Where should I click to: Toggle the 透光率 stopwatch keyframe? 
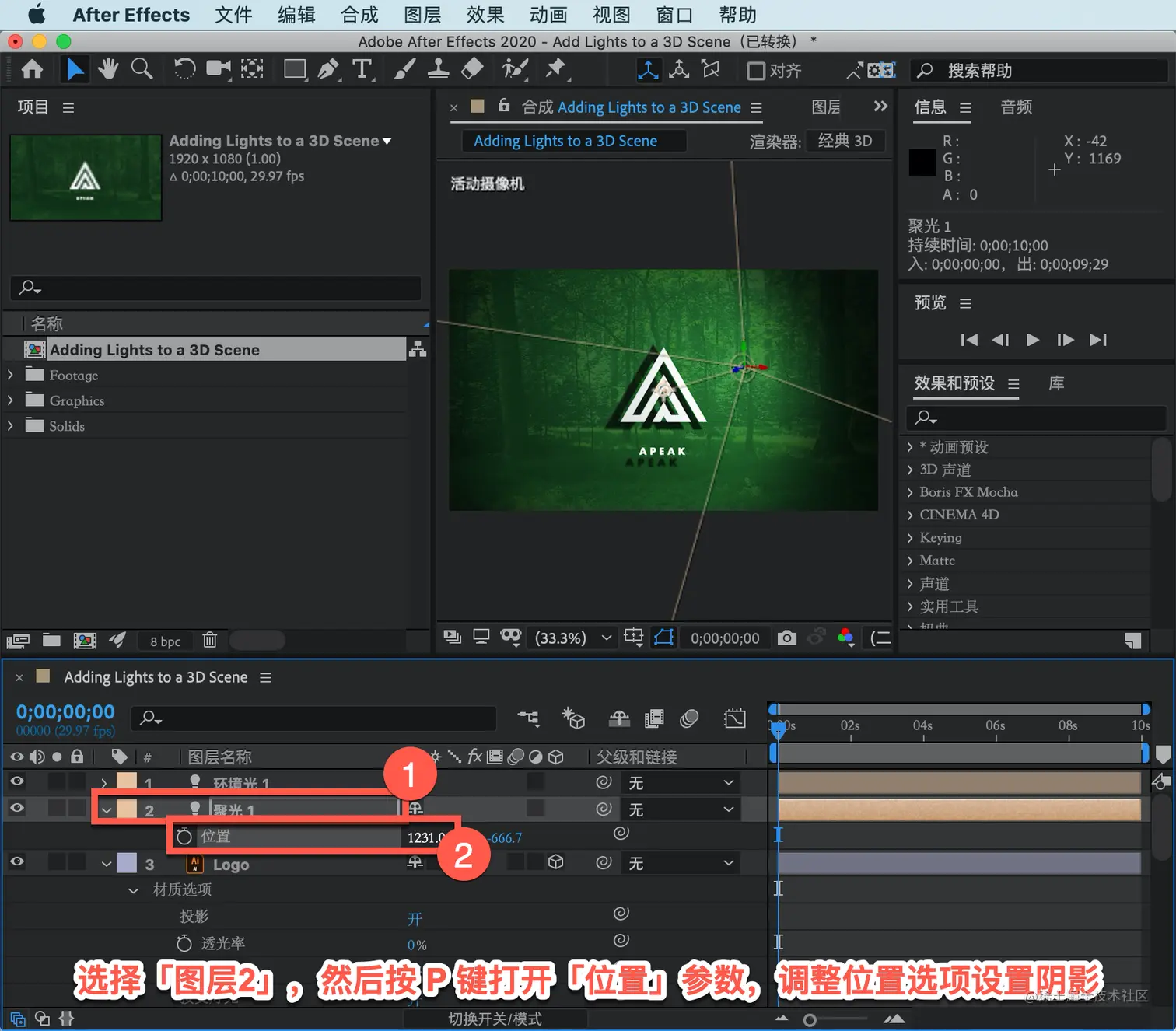tap(184, 943)
